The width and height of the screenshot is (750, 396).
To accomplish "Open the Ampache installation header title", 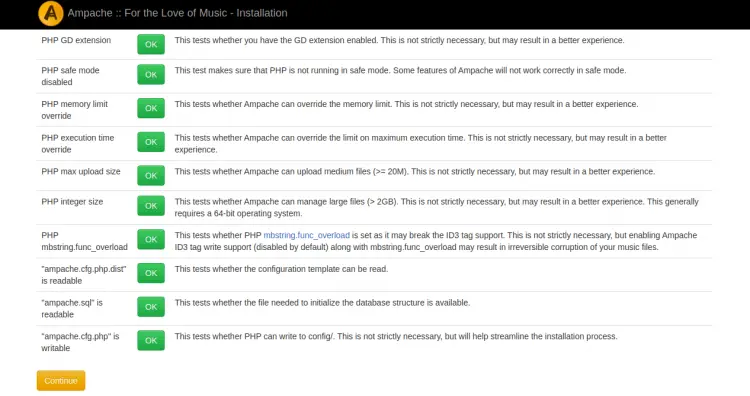I will pos(177,13).
